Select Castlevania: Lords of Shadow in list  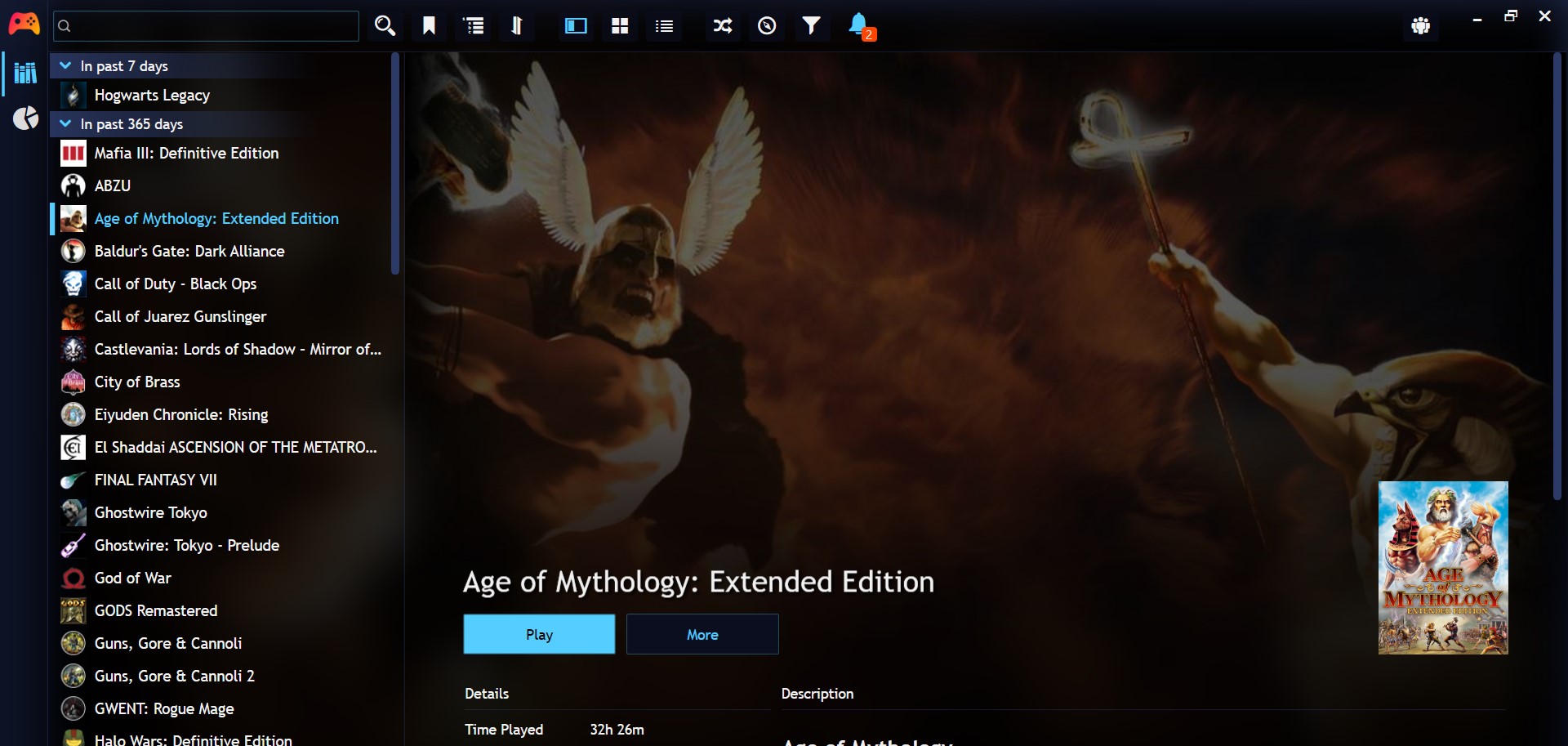coord(220,349)
